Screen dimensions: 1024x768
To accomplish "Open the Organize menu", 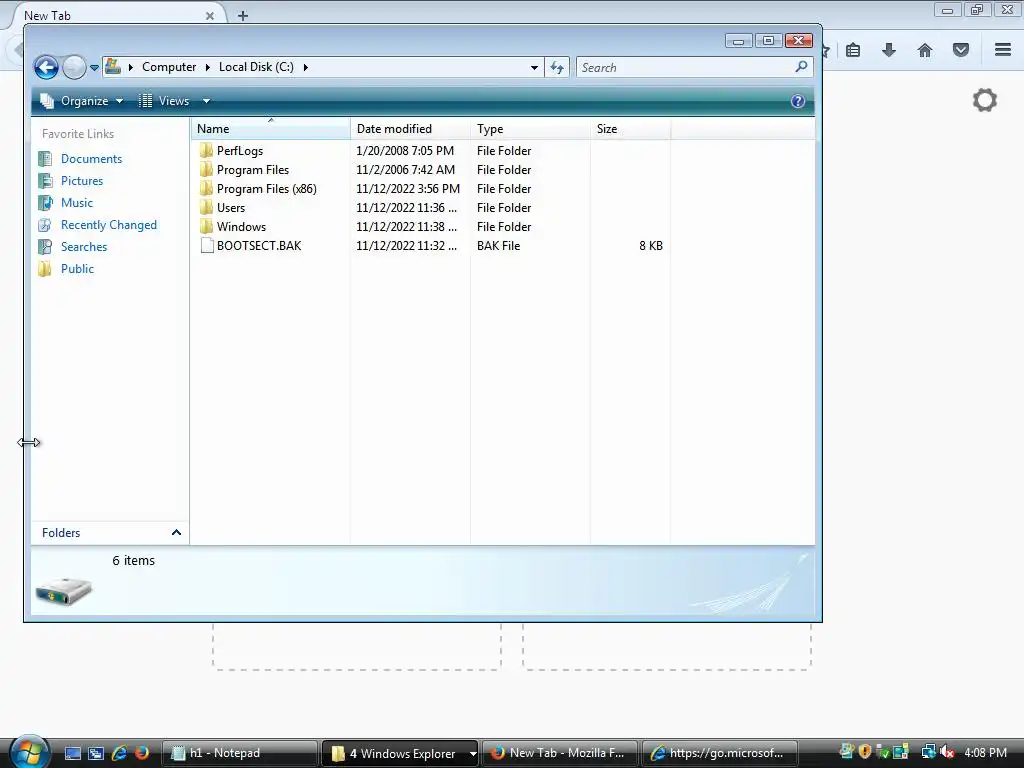I will [x=82, y=101].
